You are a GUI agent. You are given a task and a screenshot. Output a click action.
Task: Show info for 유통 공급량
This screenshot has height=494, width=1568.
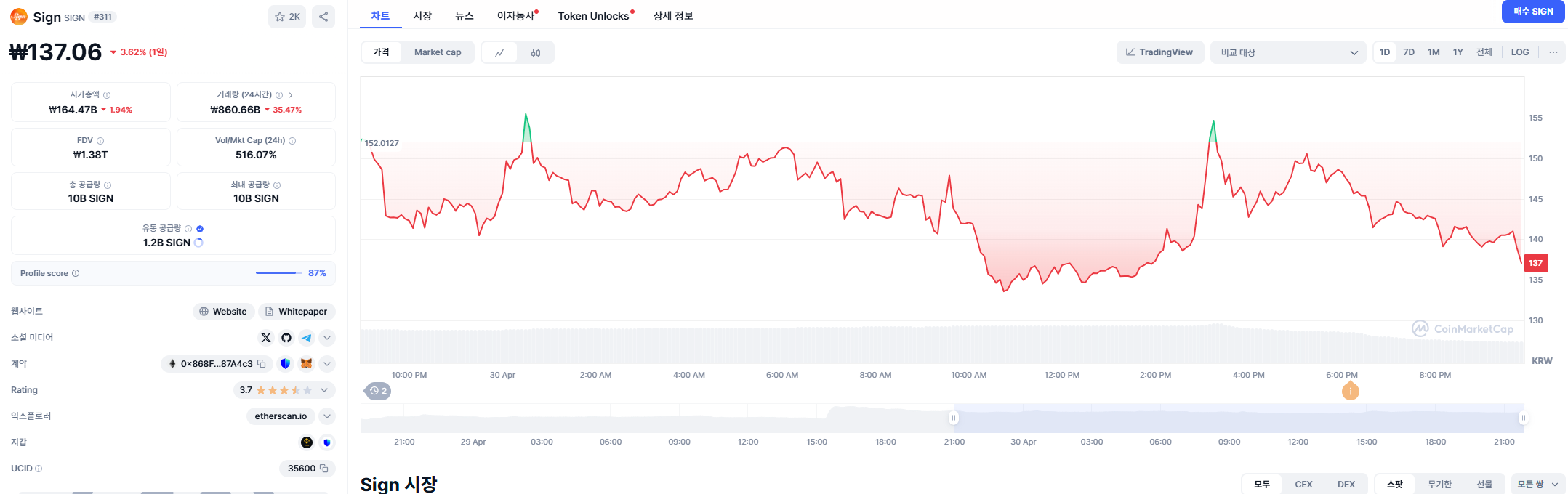(188, 229)
